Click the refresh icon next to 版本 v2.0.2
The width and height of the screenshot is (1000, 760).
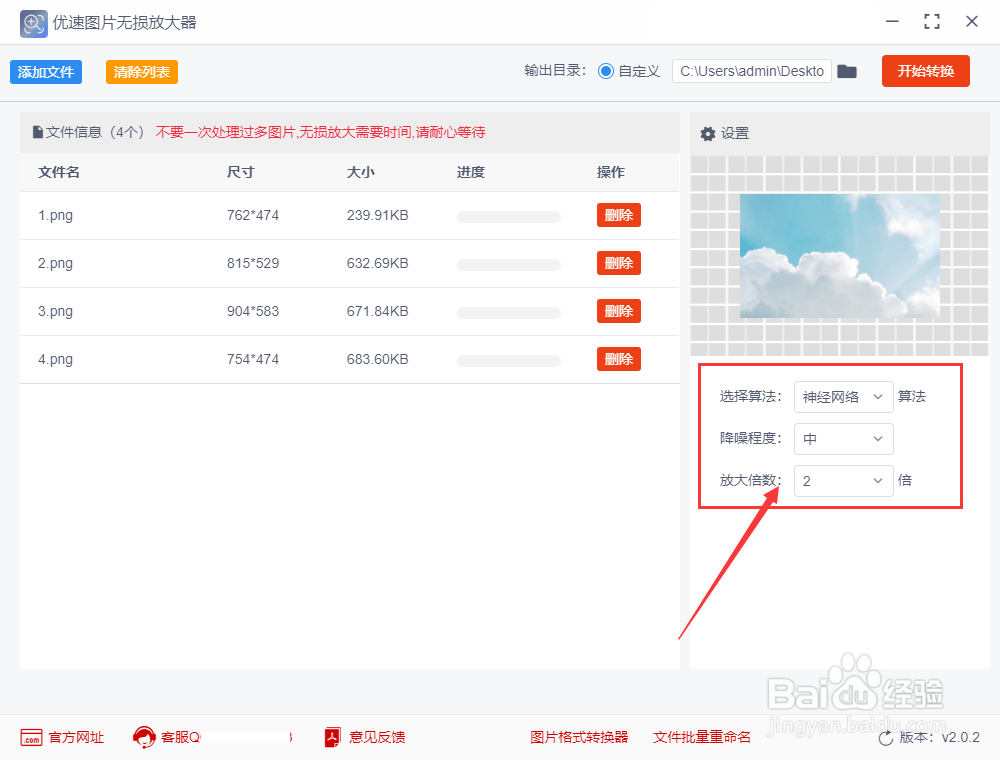(888, 737)
